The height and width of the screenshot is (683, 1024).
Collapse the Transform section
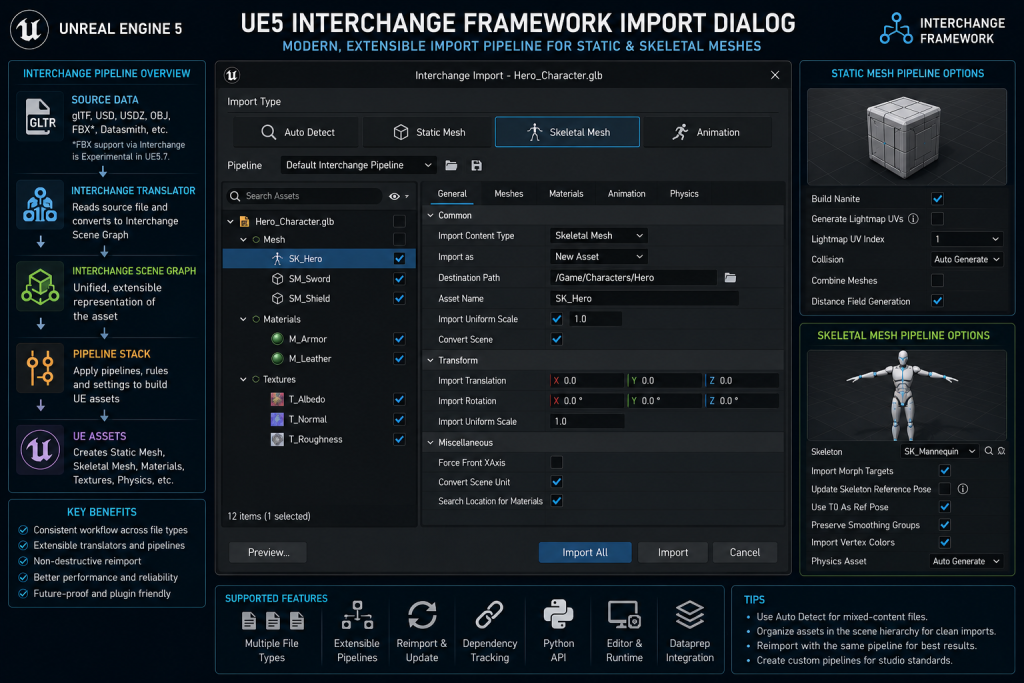click(430, 360)
